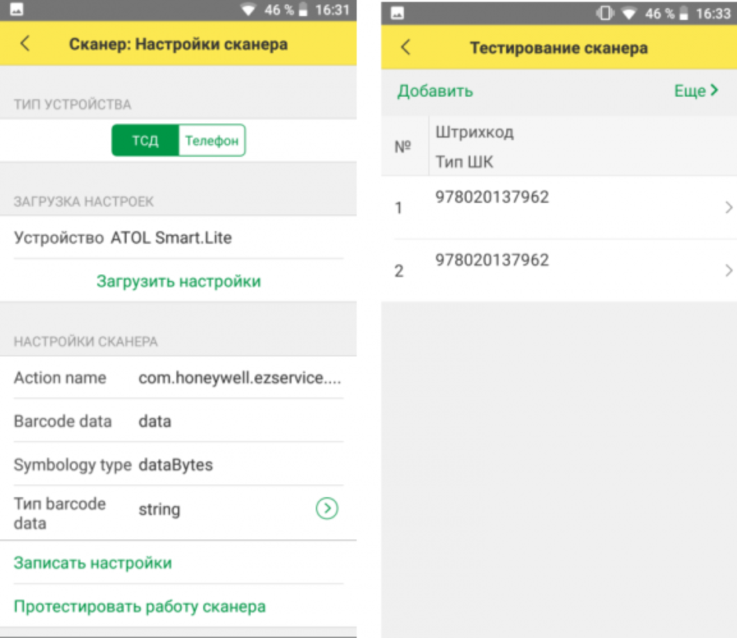This screenshot has width=737, height=638.
Task: Open Устройство ATOL Smart.Lite field
Action: tap(179, 237)
